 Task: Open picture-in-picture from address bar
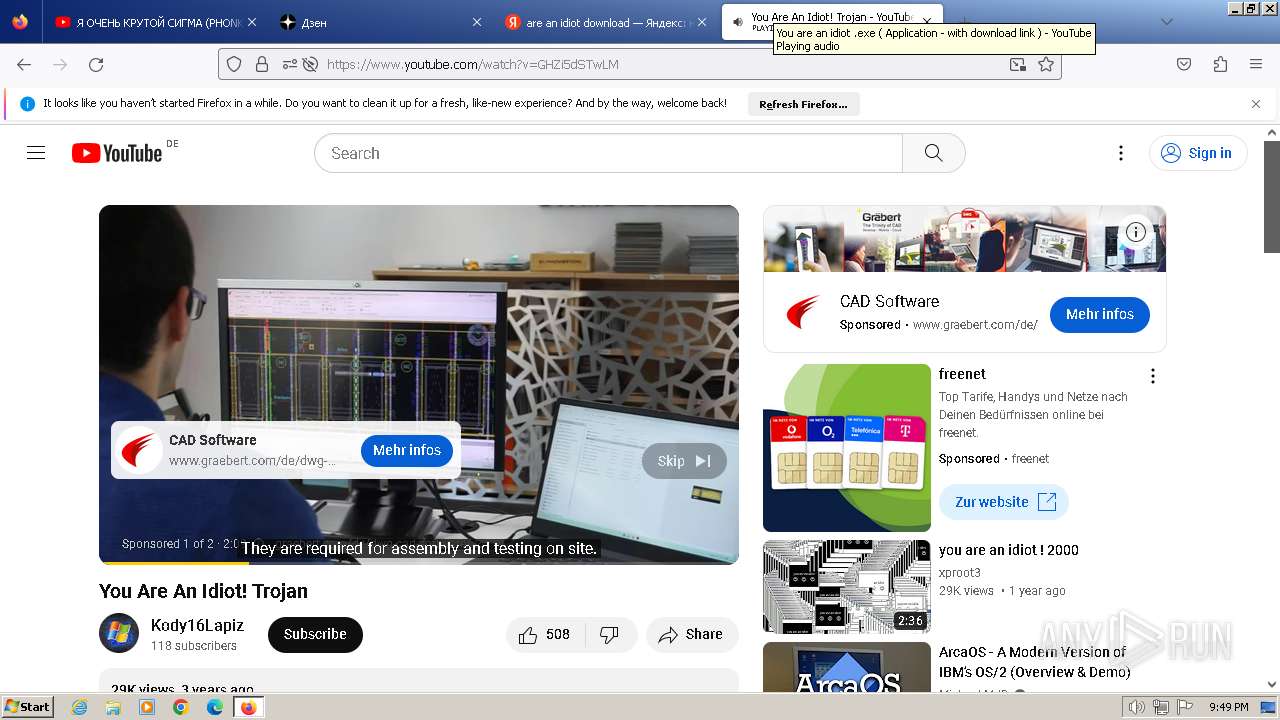coord(1017,64)
